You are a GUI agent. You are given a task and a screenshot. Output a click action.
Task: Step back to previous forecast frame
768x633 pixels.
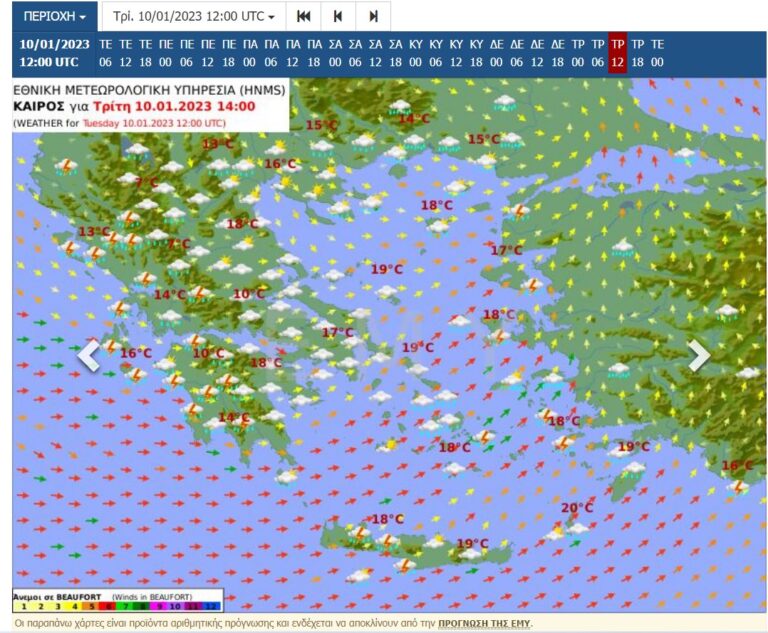tap(338, 16)
